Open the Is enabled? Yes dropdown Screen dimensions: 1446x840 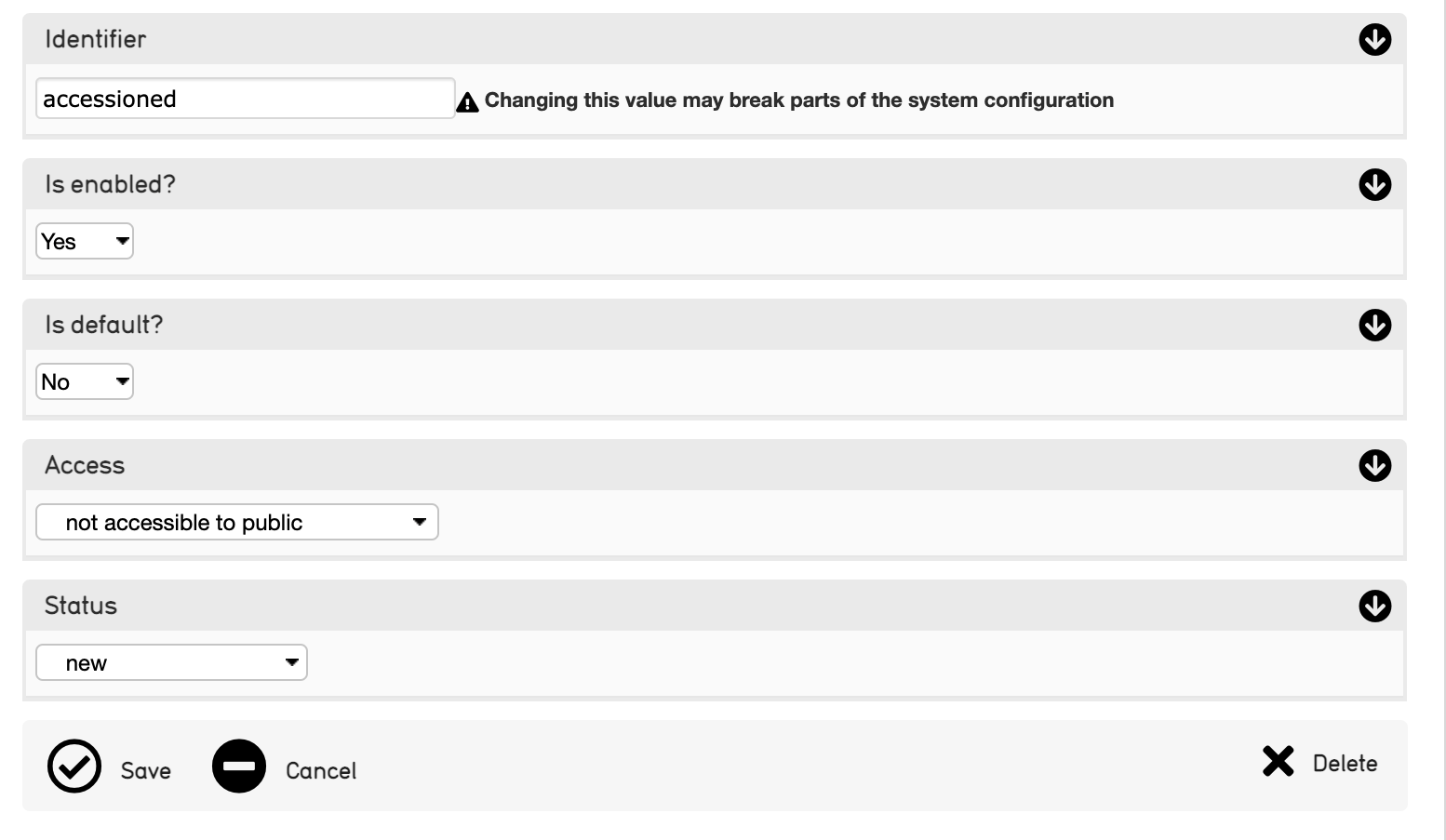[85, 242]
